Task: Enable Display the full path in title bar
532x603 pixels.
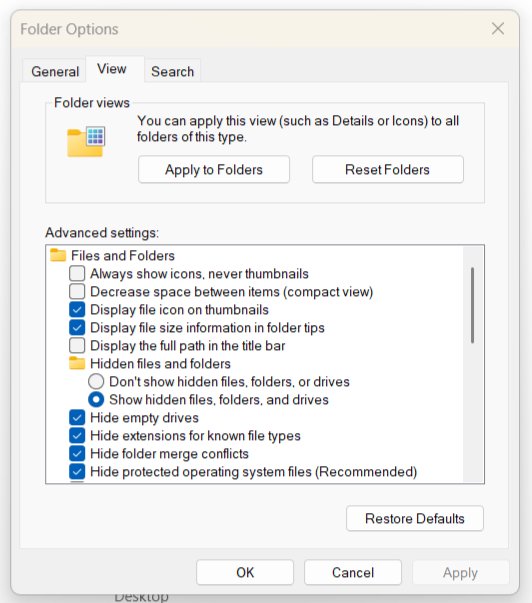Action: click(x=77, y=346)
